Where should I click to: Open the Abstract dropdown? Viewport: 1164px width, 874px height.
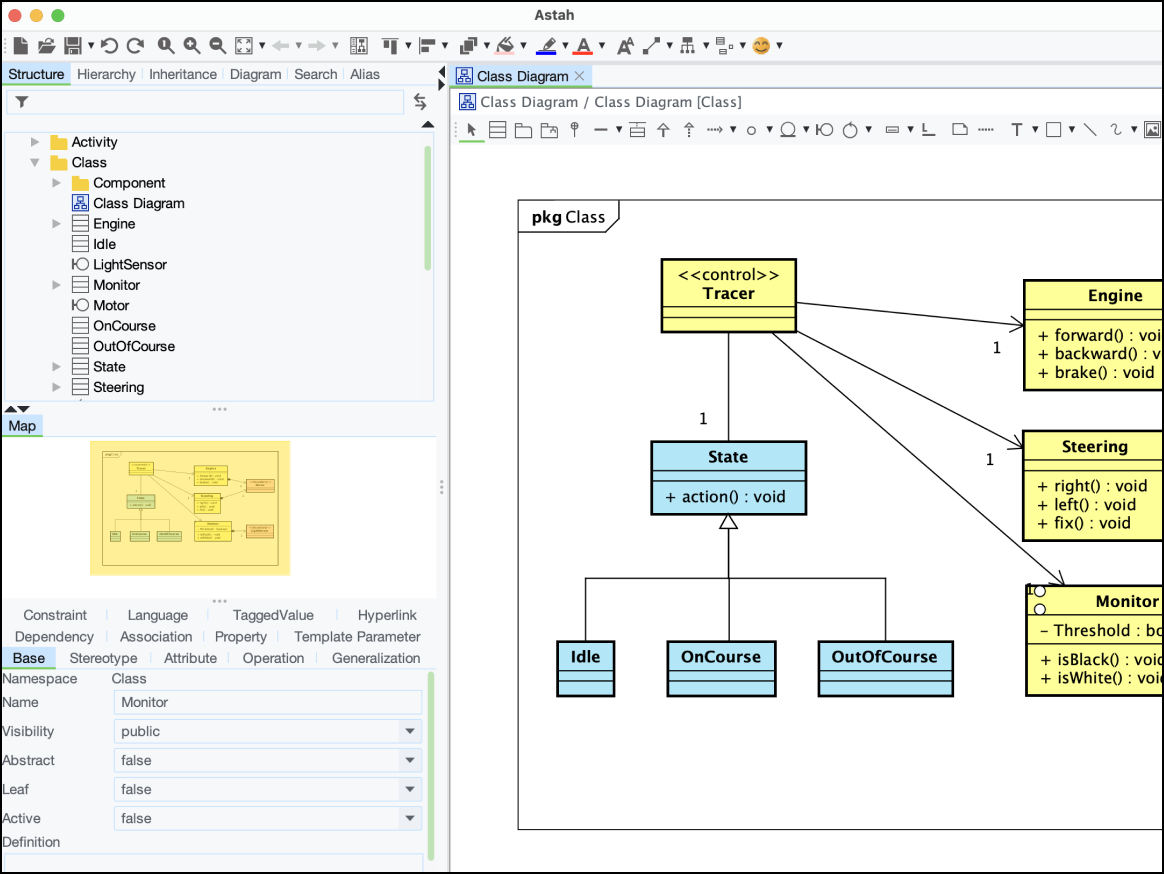(410, 760)
